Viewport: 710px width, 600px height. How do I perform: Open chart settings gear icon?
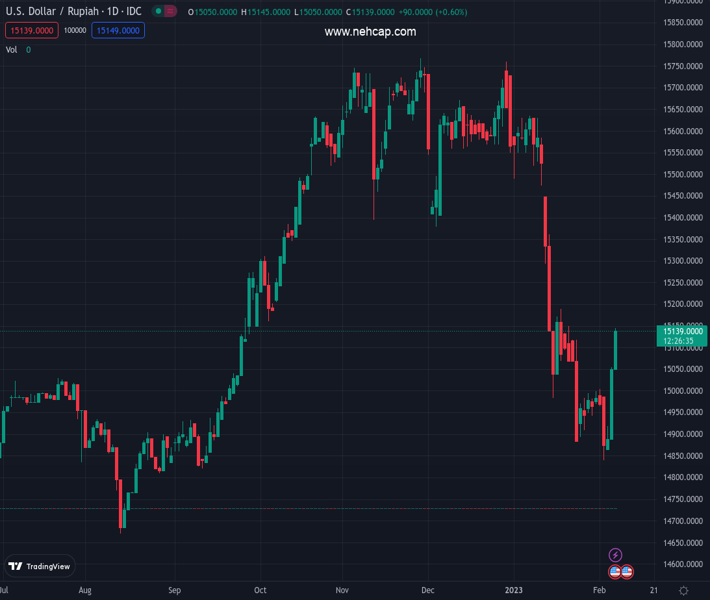click(x=683, y=591)
